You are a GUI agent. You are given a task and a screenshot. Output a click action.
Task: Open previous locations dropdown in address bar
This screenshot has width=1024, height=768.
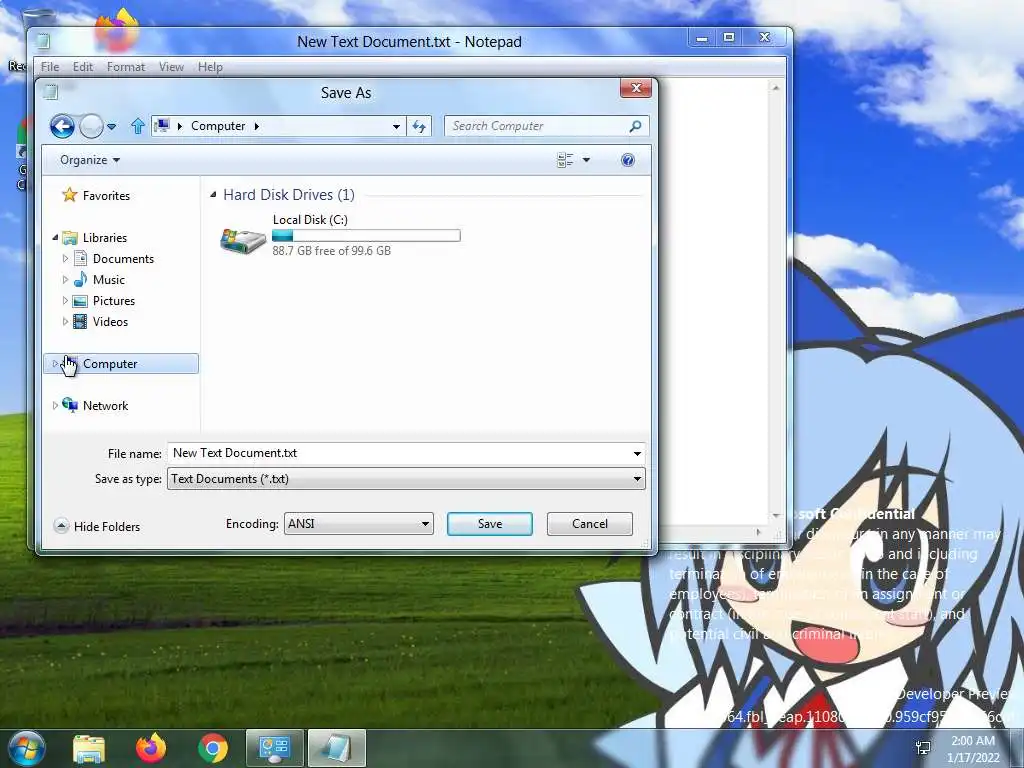[396, 127]
